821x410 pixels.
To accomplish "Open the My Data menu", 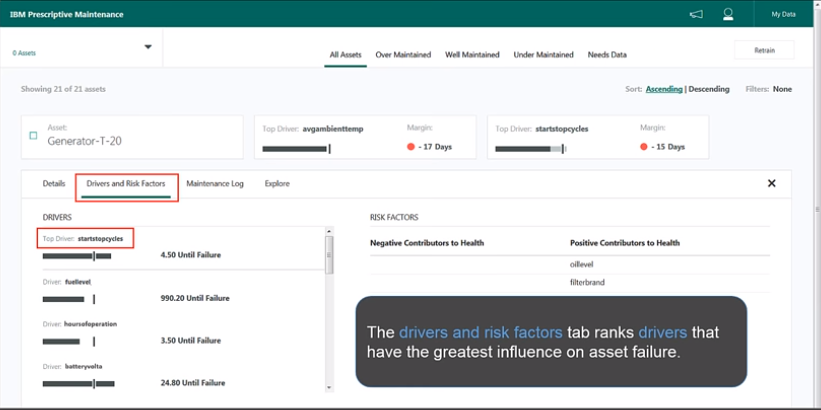I will pyautogui.click(x=783, y=14).
